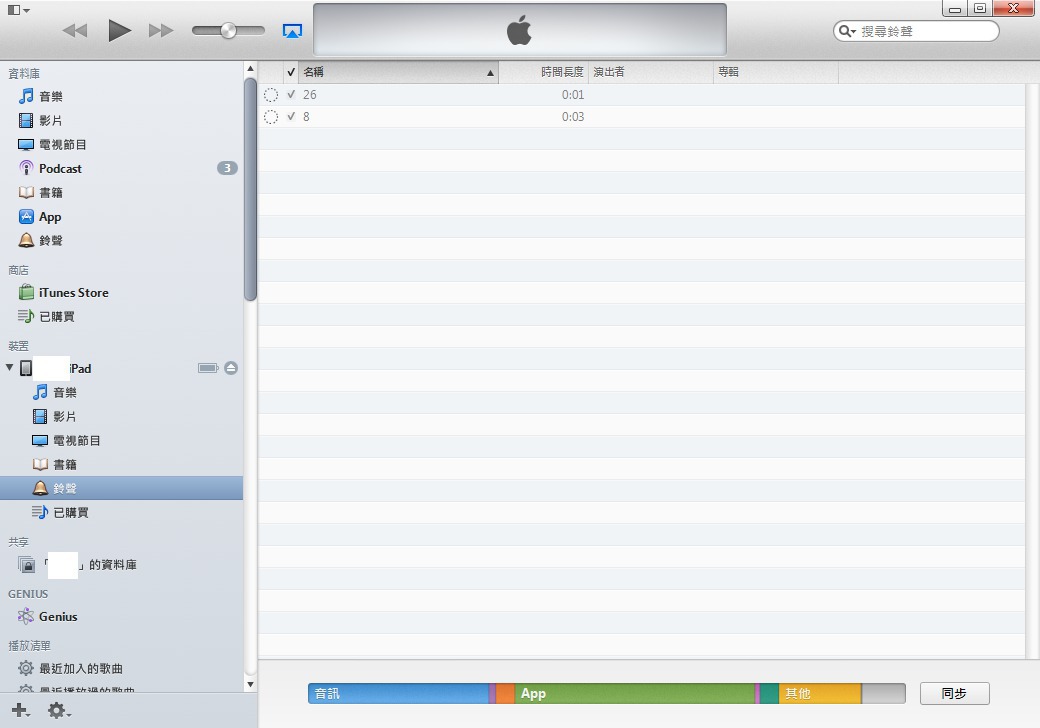Sort the list by 時間長度 column
The width and height of the screenshot is (1040, 728).
click(x=544, y=72)
